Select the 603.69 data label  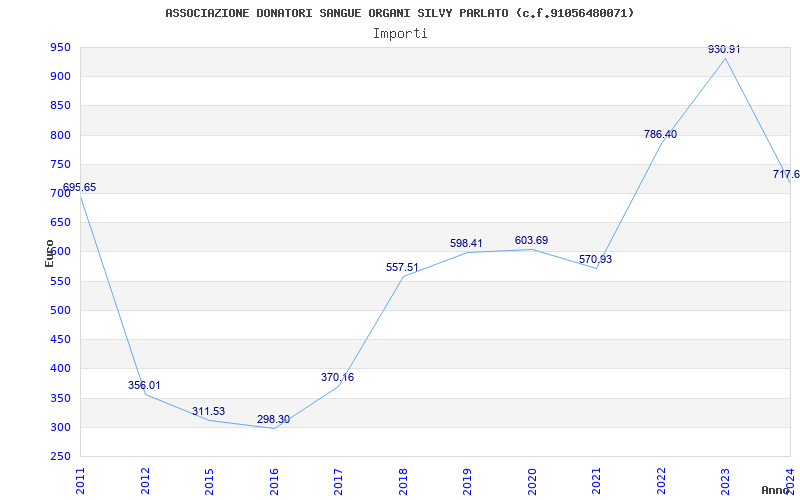click(531, 240)
